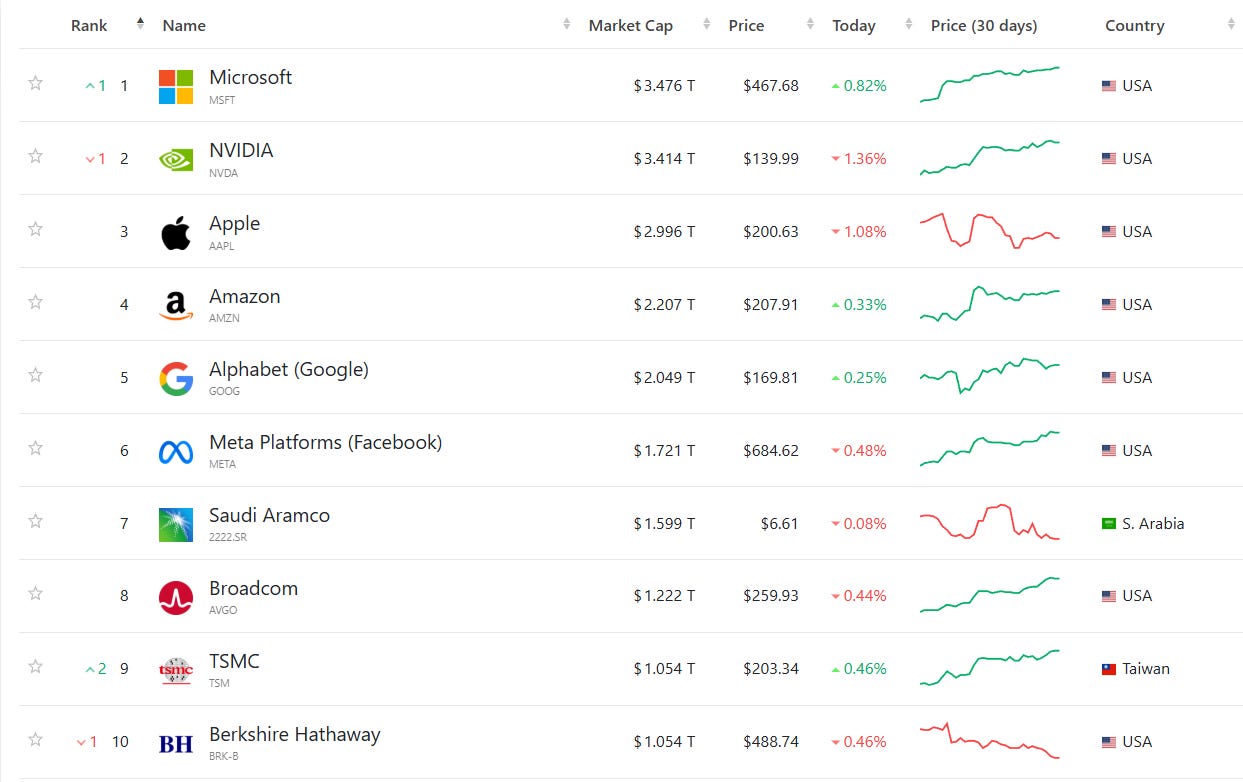Toggle the star for Meta Platforms
Viewport: 1243px width, 782px height.
click(35, 448)
